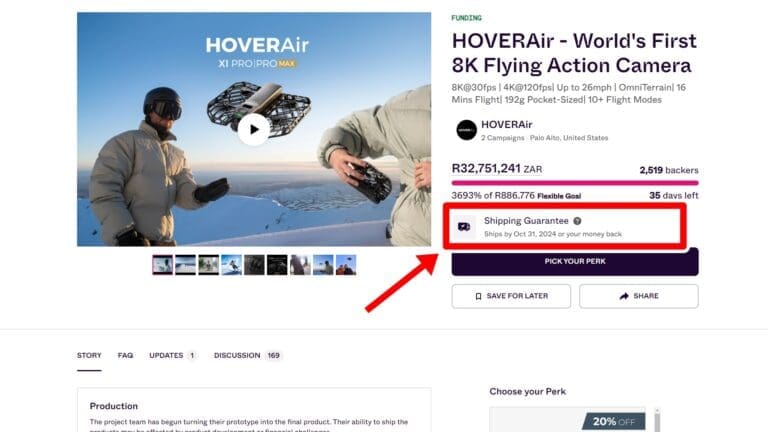The width and height of the screenshot is (768, 432).
Task: Click the perk list scrollbar
Action: [x=657, y=420]
